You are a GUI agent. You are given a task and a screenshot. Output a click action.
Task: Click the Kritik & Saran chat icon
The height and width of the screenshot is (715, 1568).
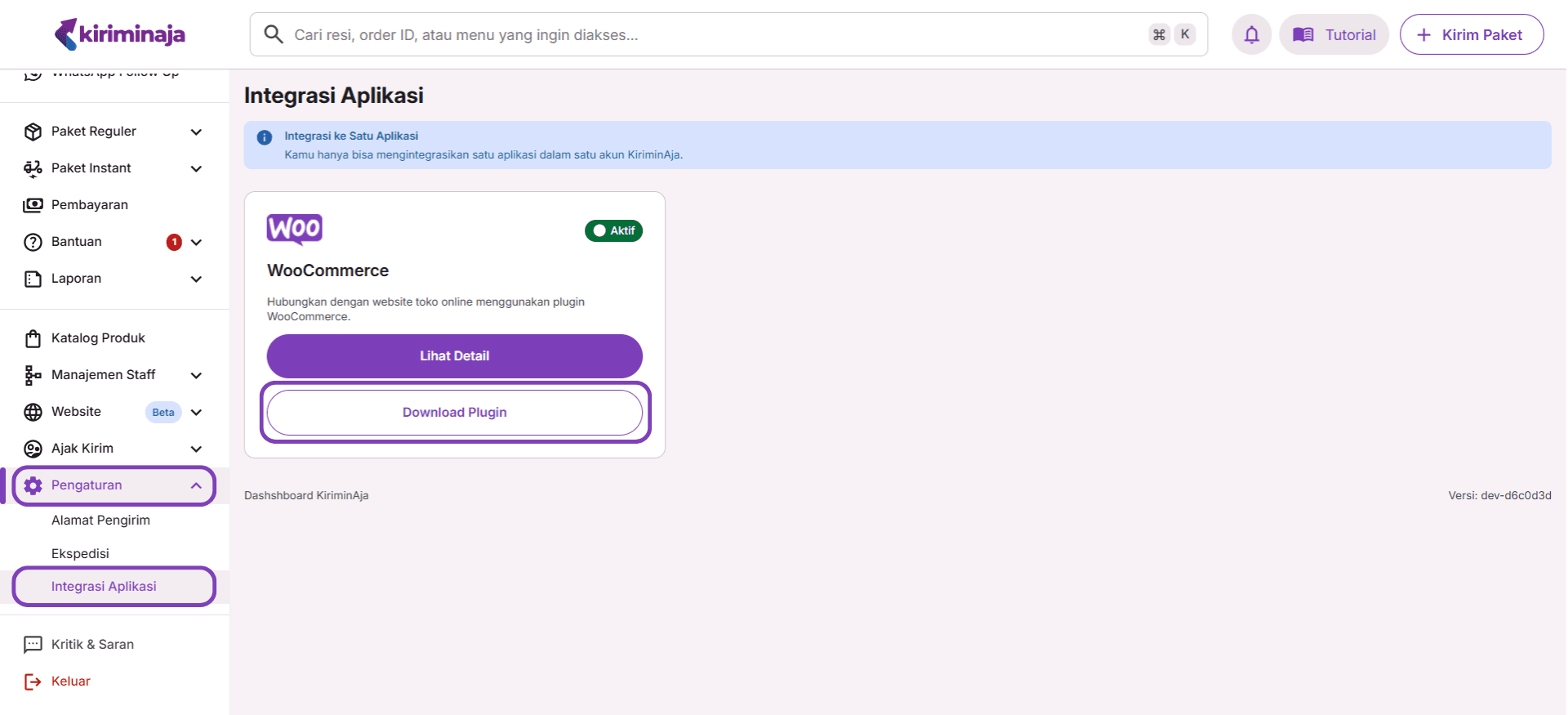pos(33,645)
